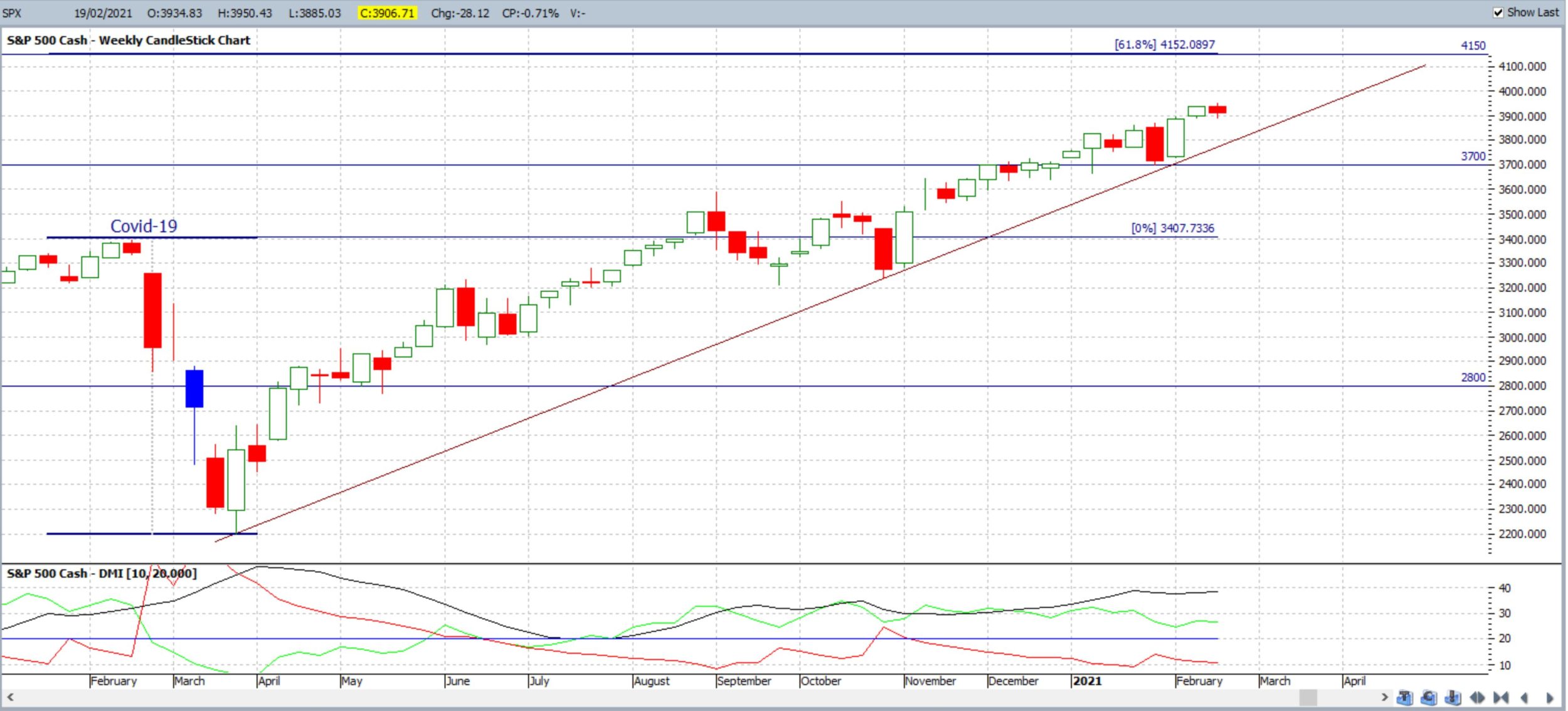Viewport: 1568px width, 711px height.
Task: Click the low value L:3885.03
Action: (315, 13)
